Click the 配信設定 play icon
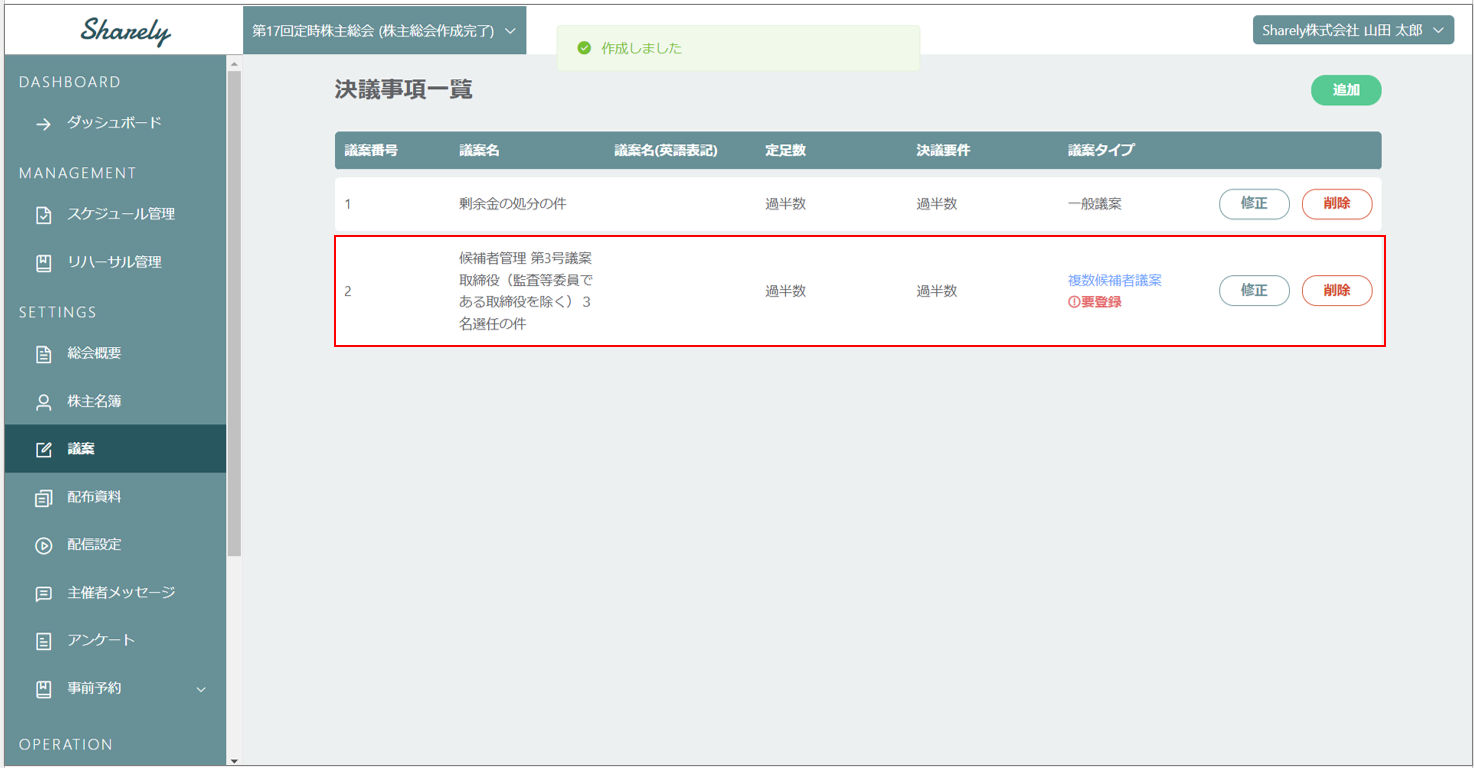1474x768 pixels. 43,546
